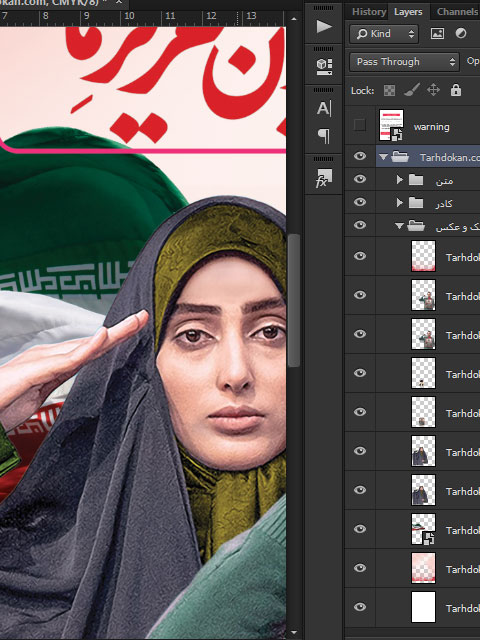Switch to the Channels tab
480x640 pixels.
click(457, 12)
